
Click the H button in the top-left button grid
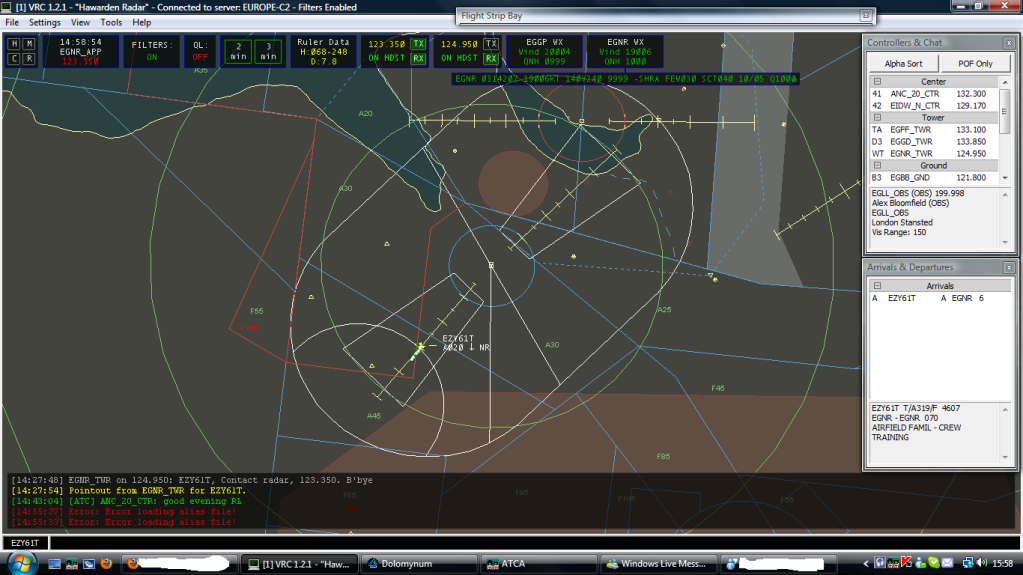pos(14,44)
